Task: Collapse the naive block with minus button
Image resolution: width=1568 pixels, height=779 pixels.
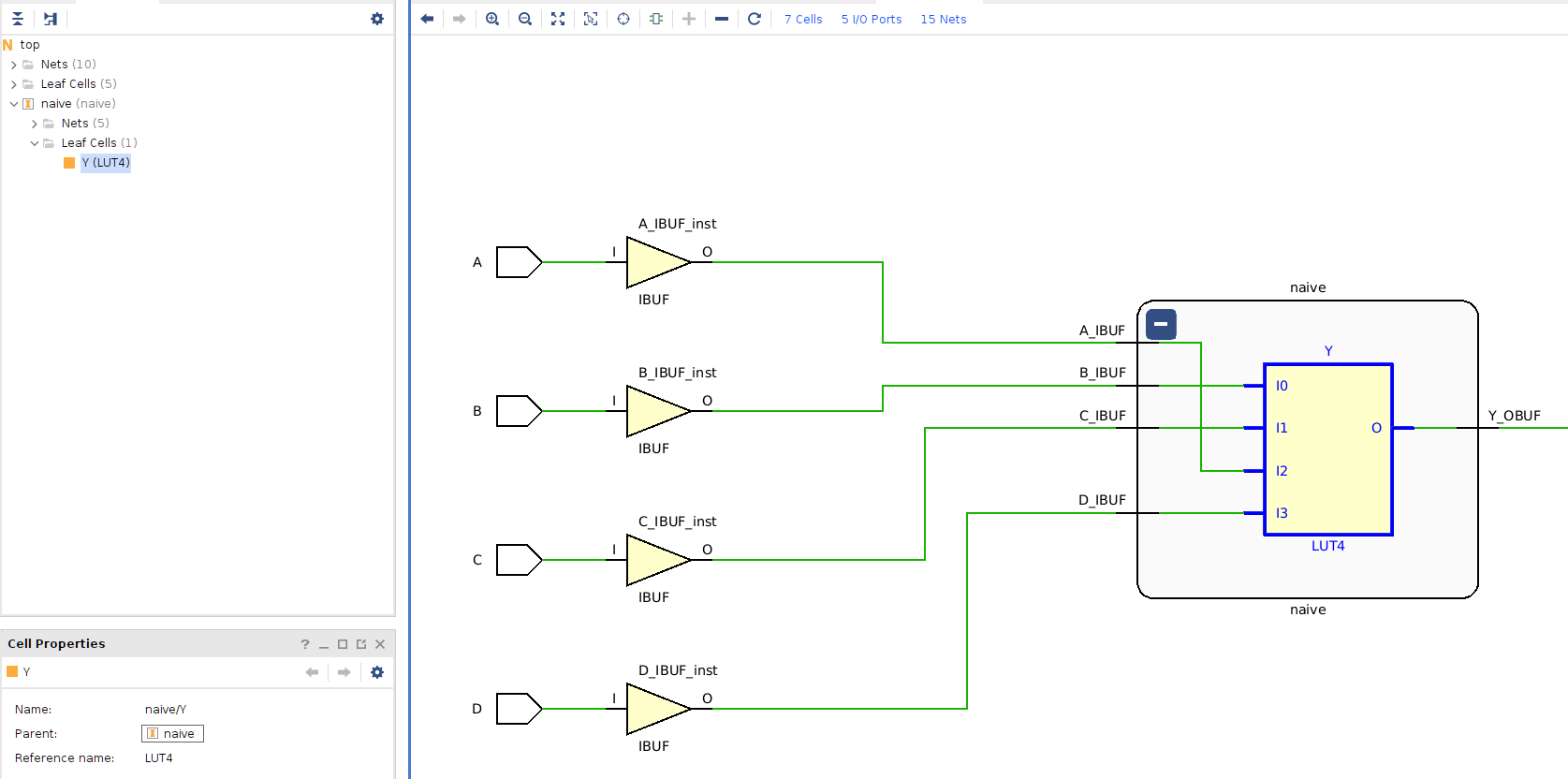Action: point(1161,324)
